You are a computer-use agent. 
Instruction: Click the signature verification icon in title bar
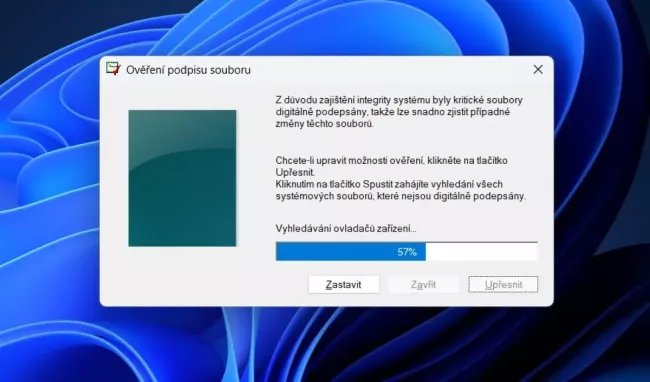[x=113, y=69]
